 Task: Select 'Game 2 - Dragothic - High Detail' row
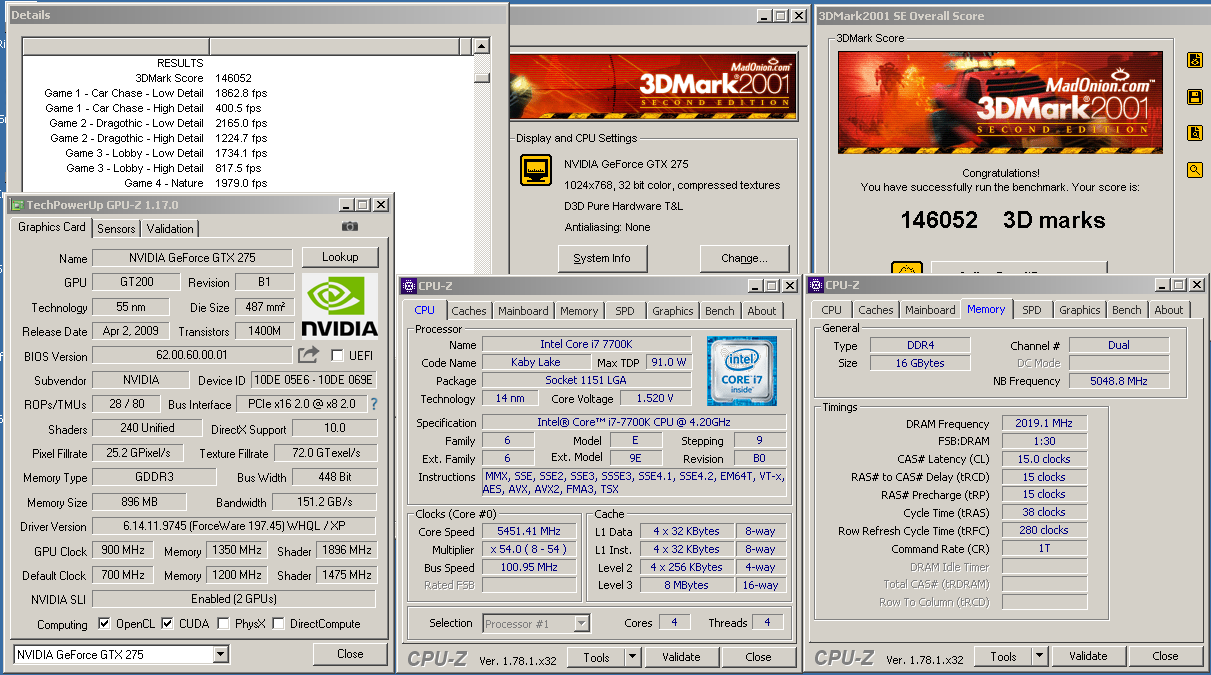[x=247, y=138]
